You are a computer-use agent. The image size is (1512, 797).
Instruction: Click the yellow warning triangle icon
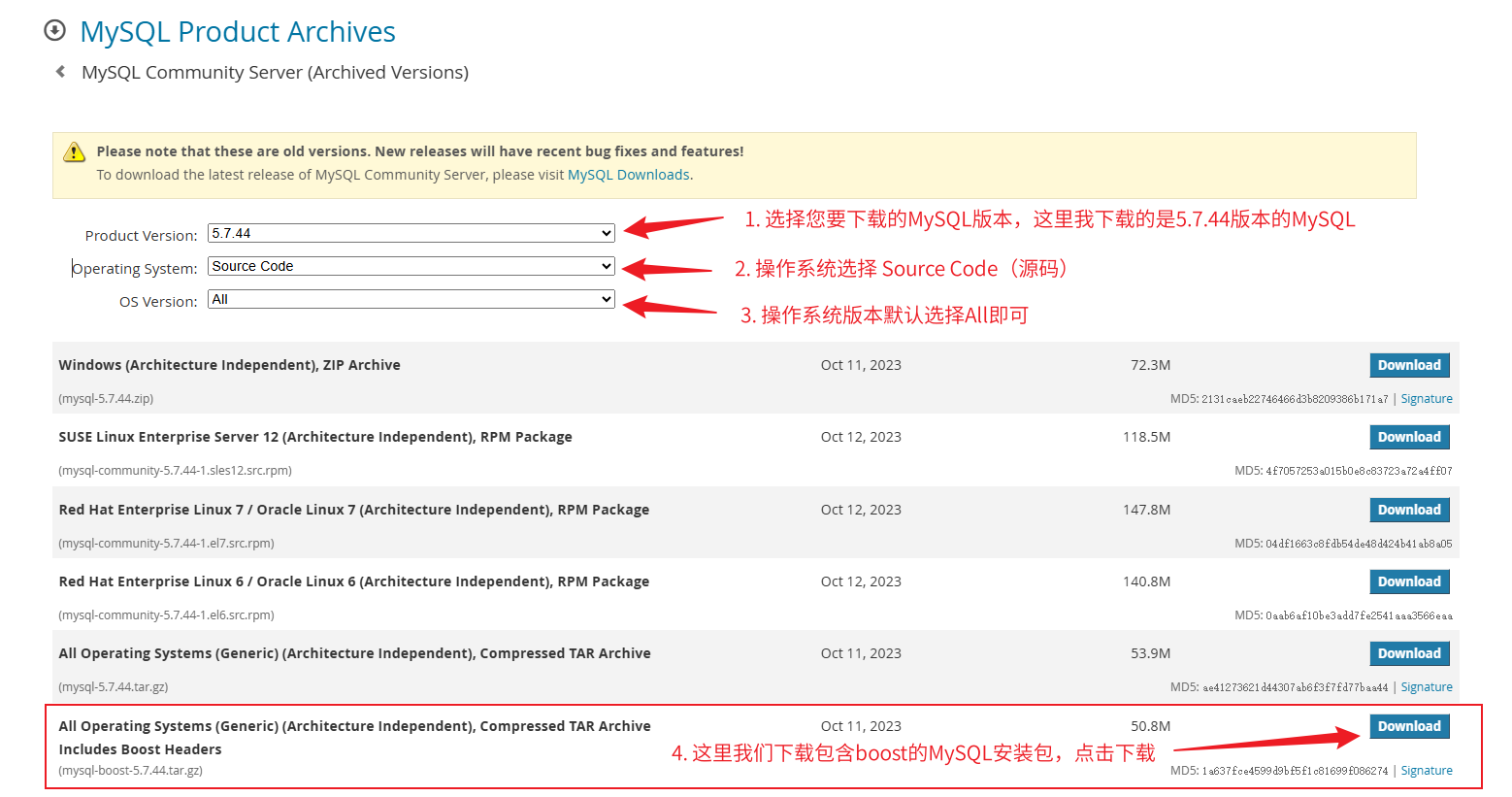click(74, 152)
